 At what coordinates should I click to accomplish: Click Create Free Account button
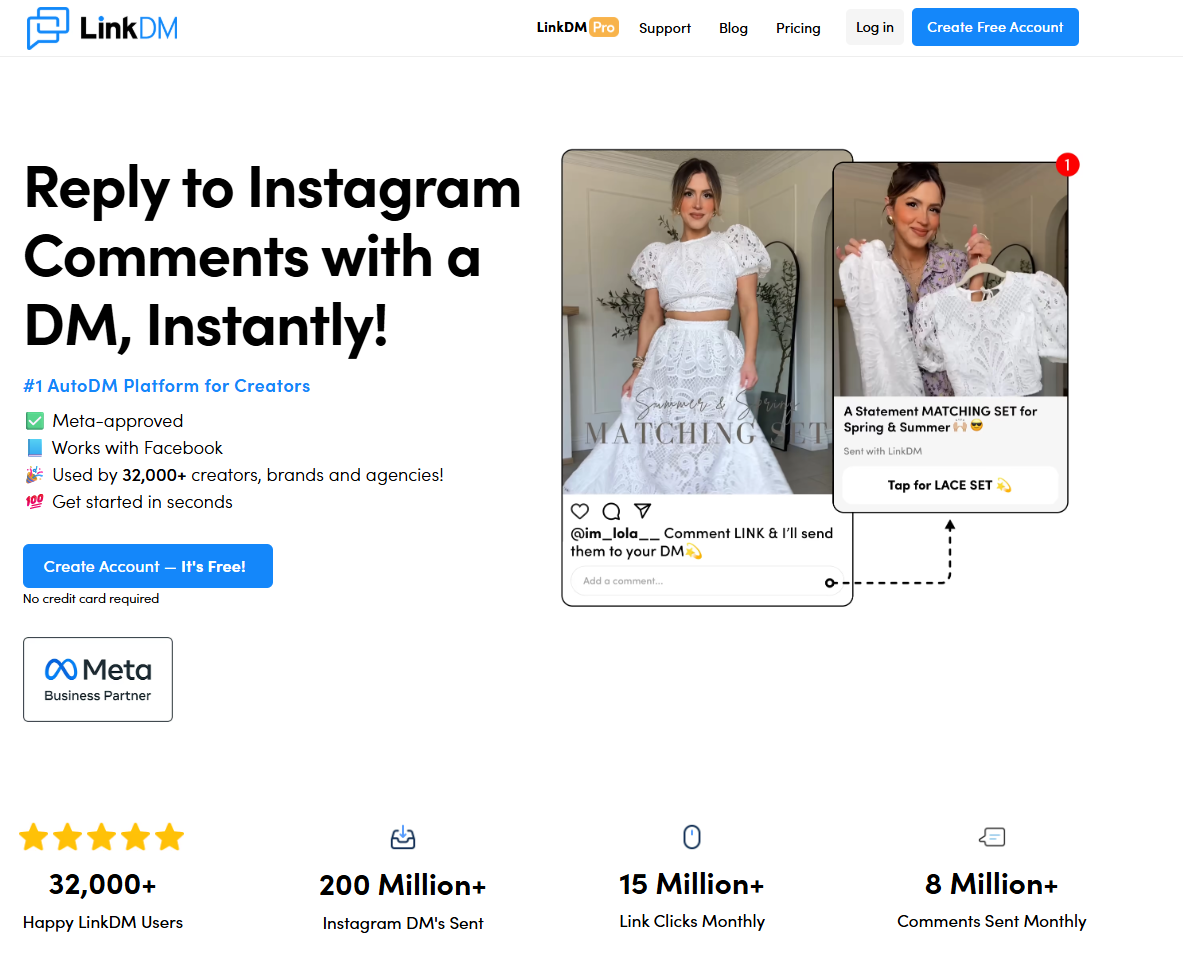pos(995,27)
